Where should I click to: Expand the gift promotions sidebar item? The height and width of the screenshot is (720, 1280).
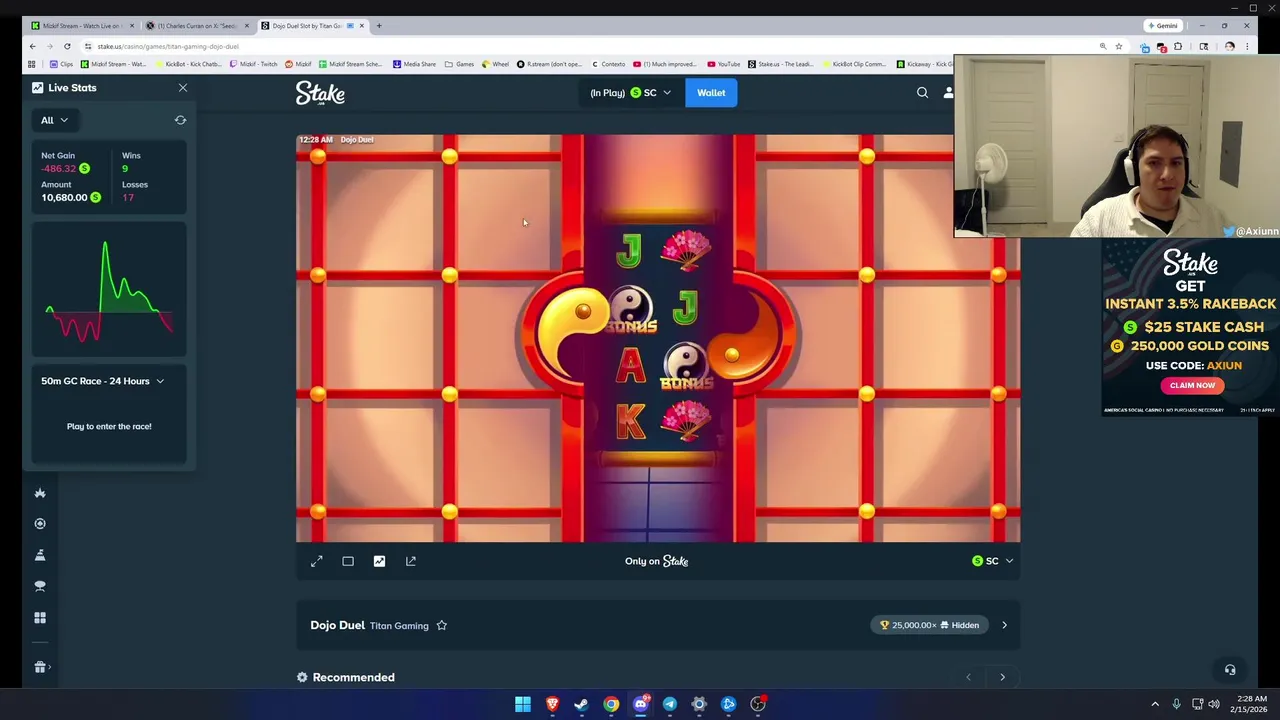42,667
